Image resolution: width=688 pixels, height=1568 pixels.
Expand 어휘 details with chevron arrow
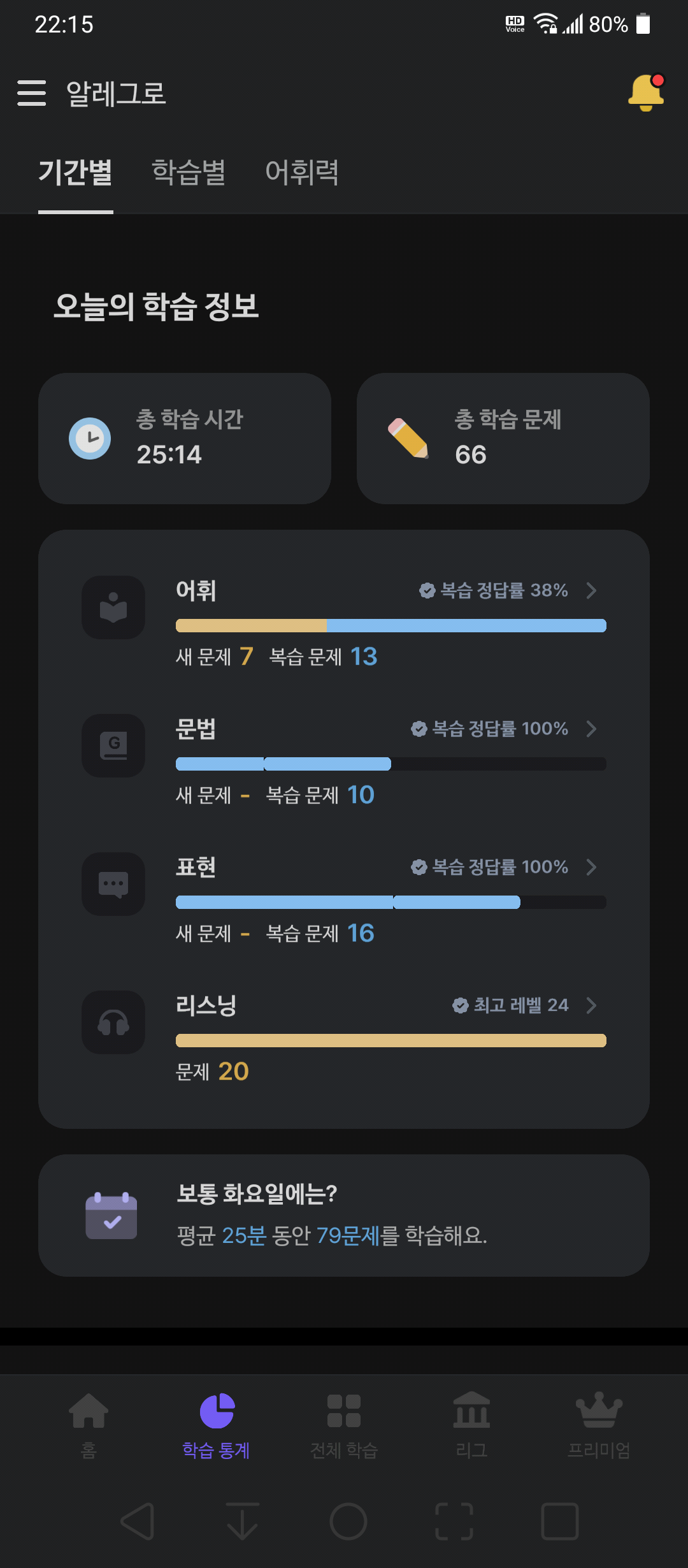tap(591, 590)
